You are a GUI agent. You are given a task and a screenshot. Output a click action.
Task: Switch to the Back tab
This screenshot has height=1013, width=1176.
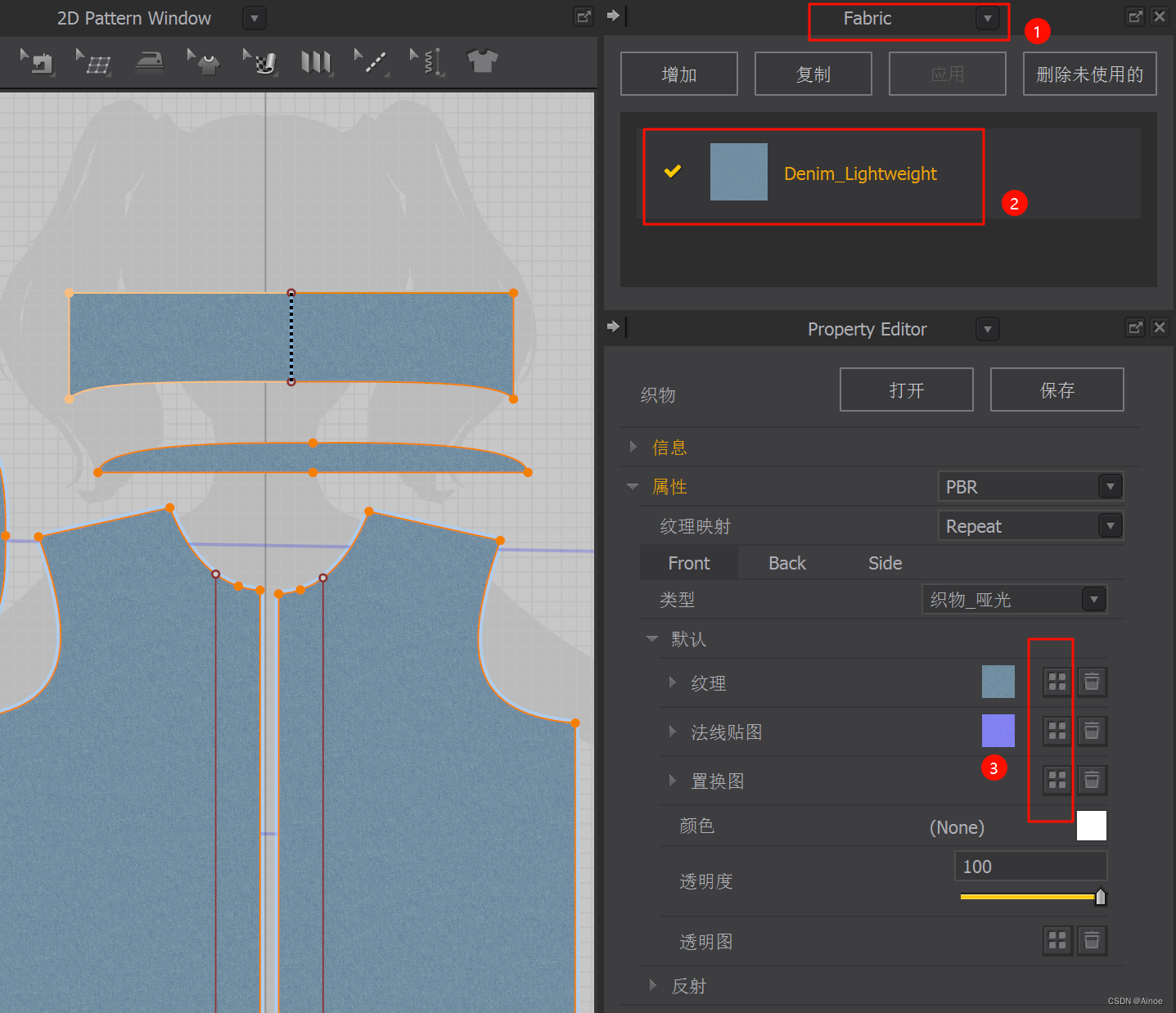pyautogui.click(x=786, y=563)
